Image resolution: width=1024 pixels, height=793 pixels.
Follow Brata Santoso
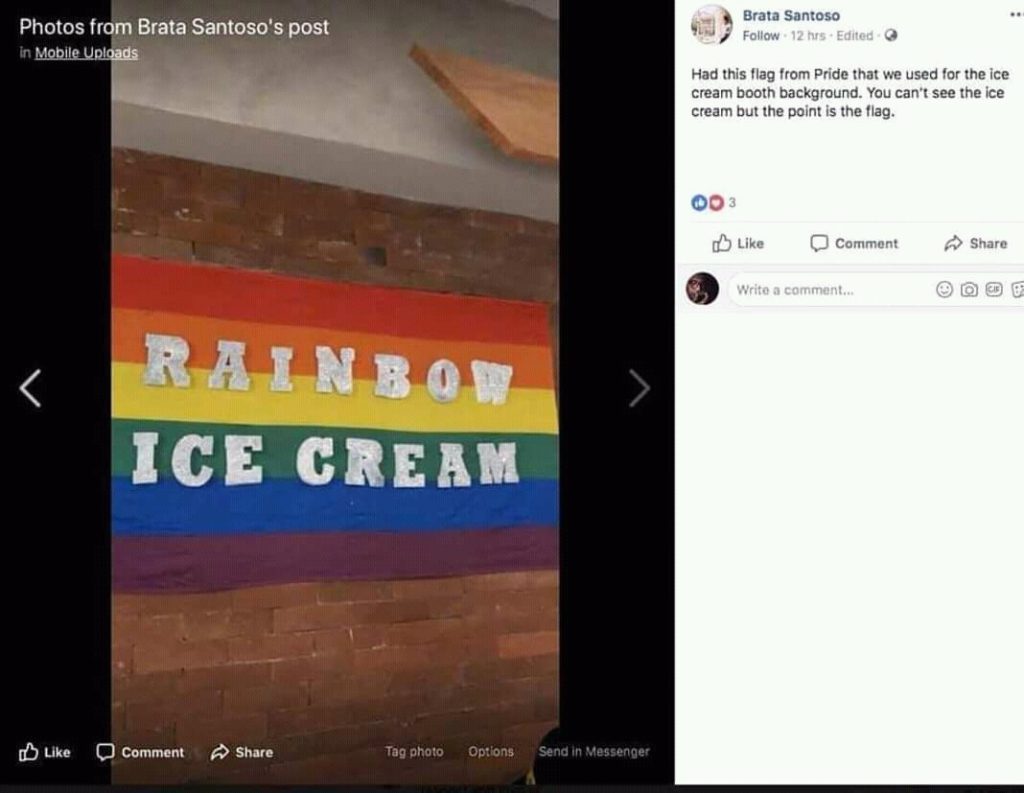[761, 35]
